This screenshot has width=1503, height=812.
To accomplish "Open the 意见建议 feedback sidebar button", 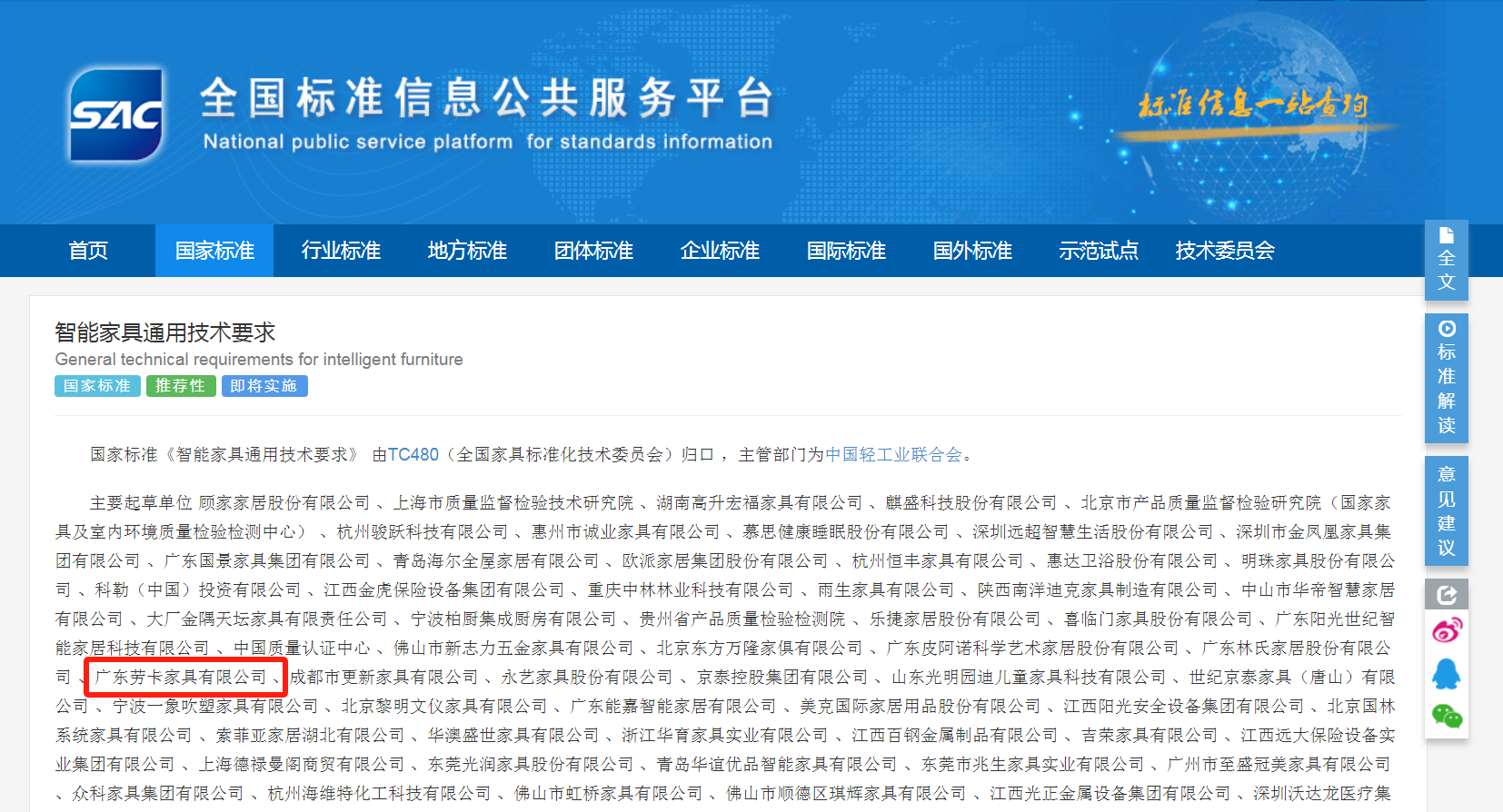I will click(x=1446, y=510).
